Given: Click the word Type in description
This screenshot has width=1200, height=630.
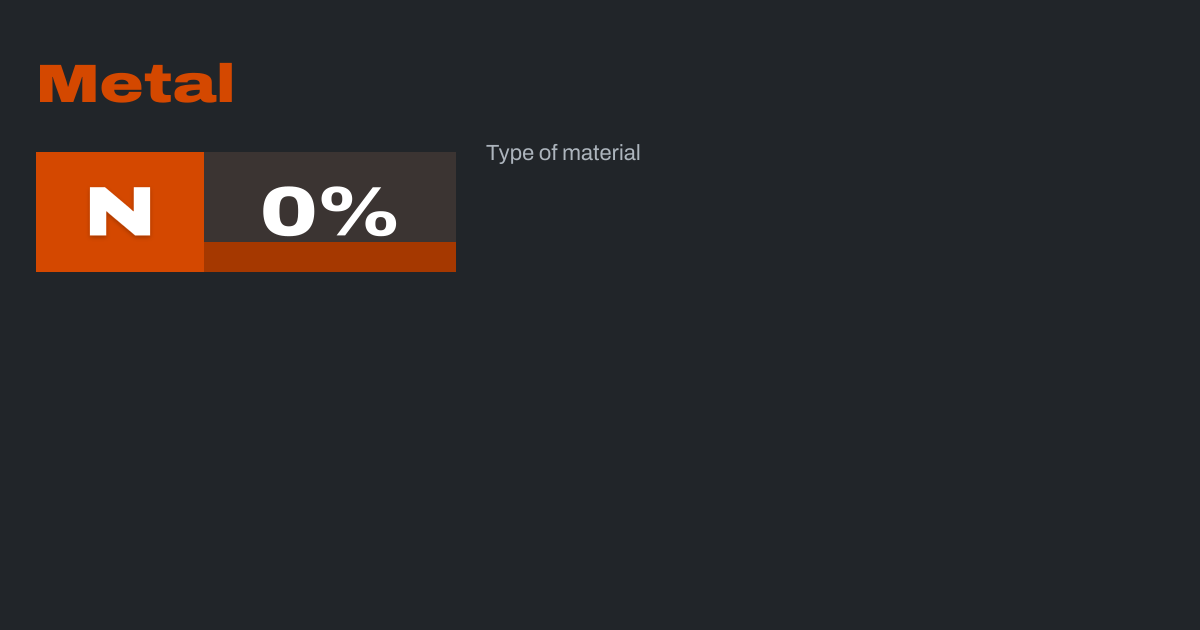Looking at the screenshot, I should 509,154.
